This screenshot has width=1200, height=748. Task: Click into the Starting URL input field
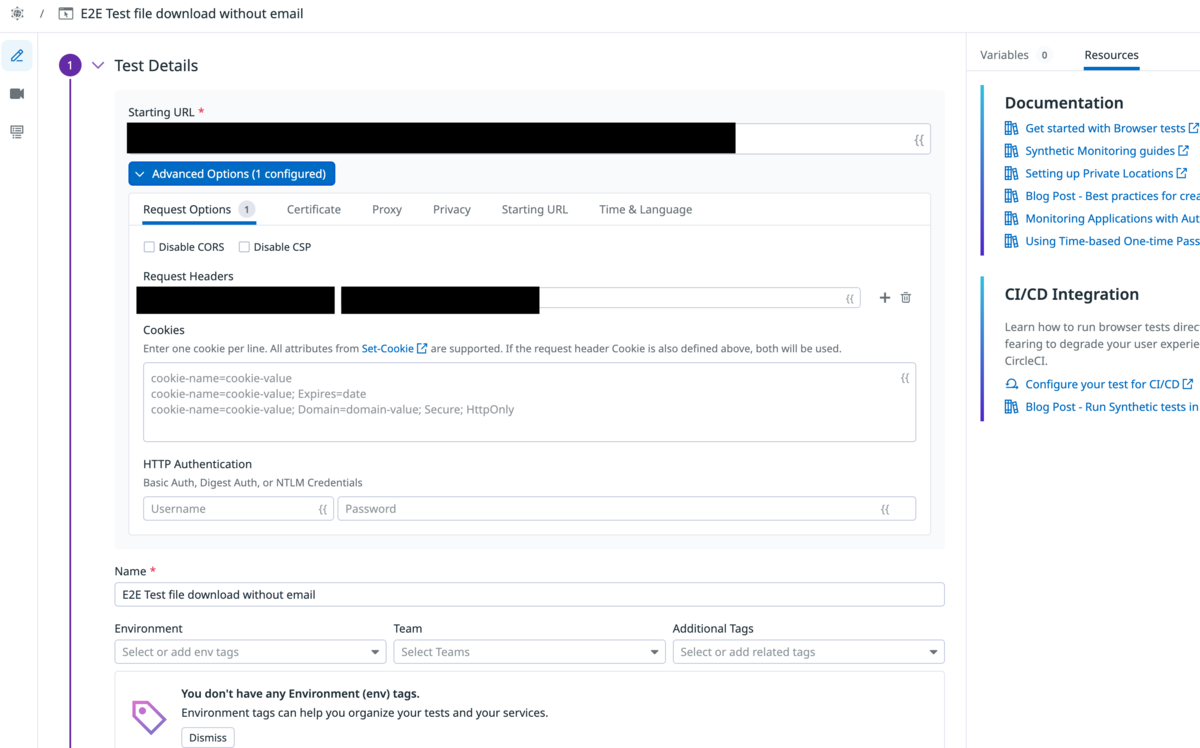coord(529,139)
